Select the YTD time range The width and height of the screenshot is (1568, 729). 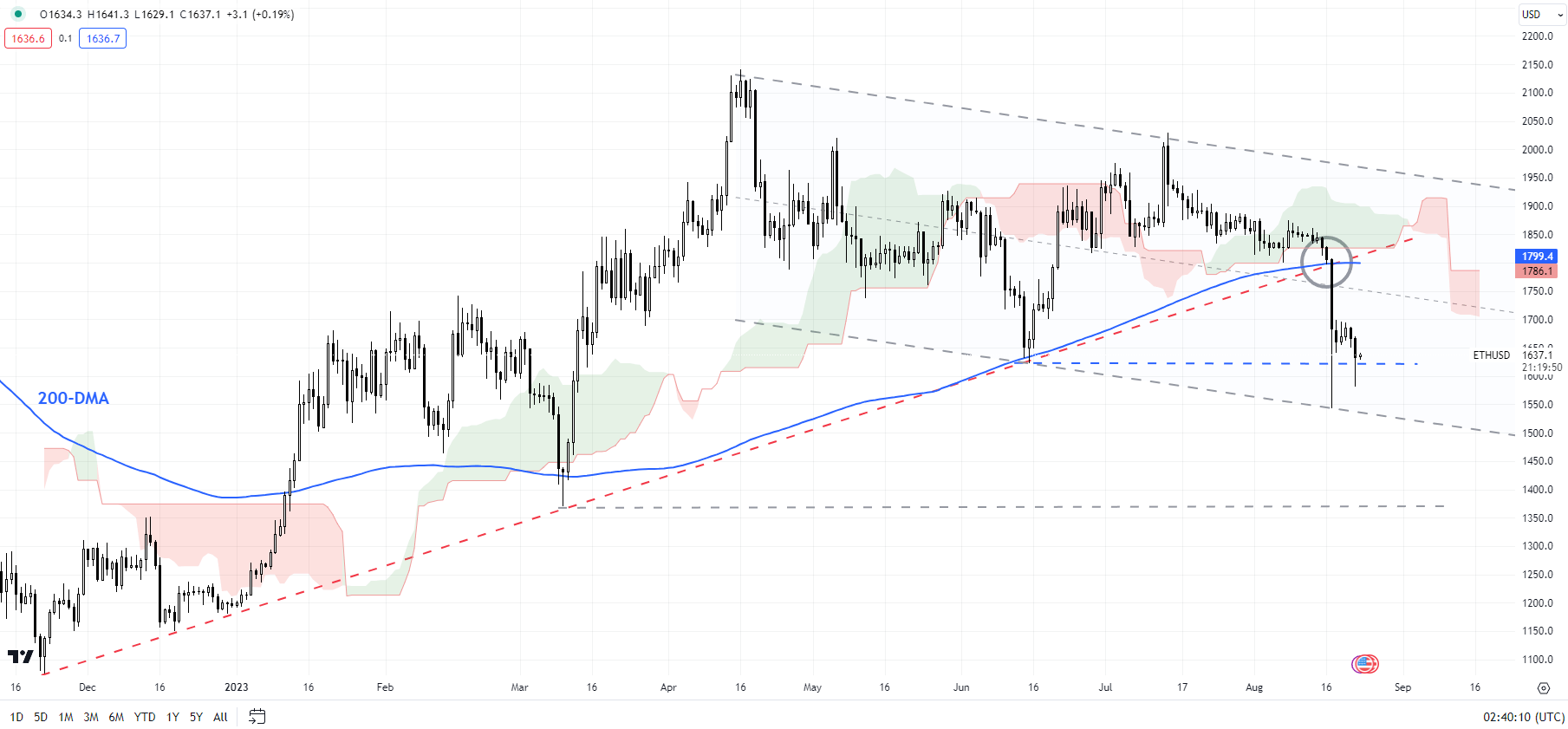(x=145, y=717)
